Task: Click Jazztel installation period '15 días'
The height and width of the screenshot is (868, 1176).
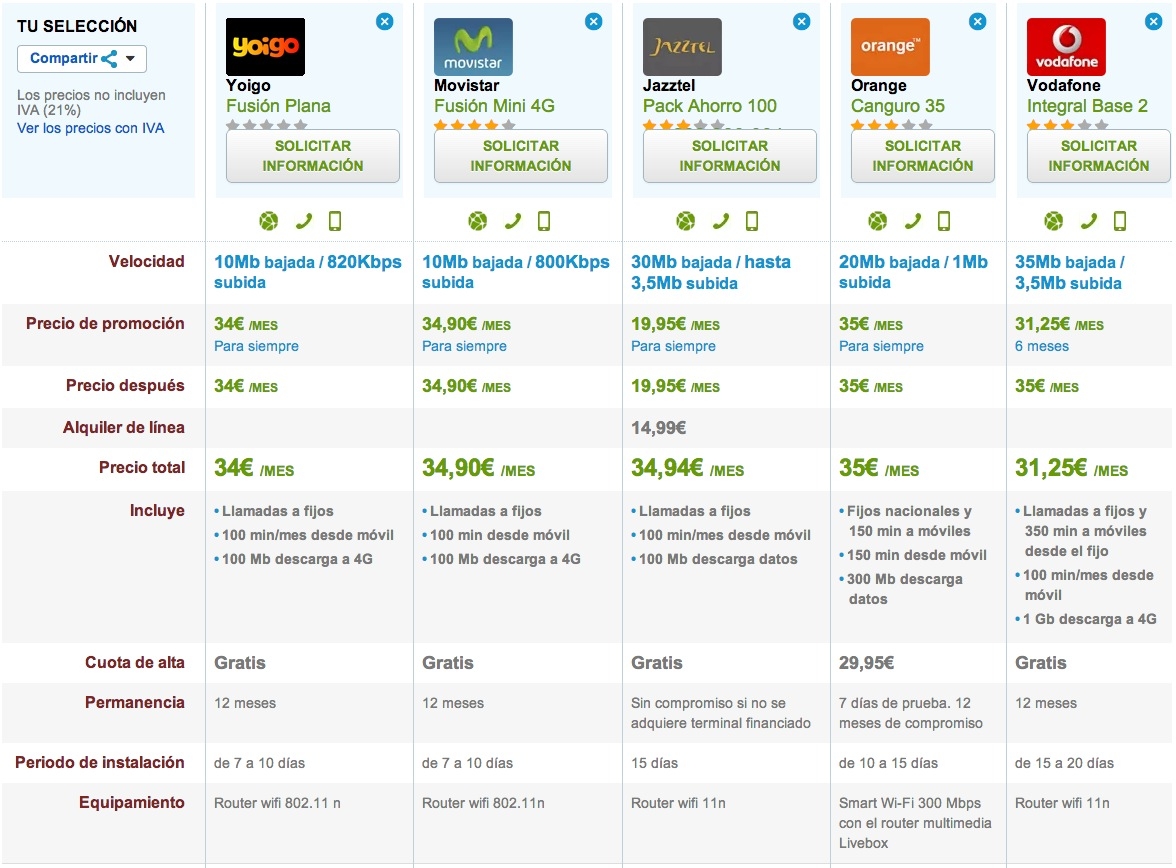Action: click(654, 763)
